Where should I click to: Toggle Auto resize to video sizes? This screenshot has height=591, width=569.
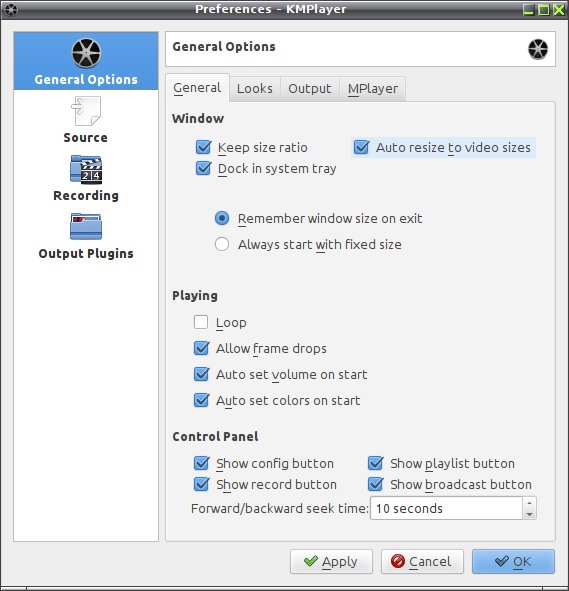click(361, 147)
